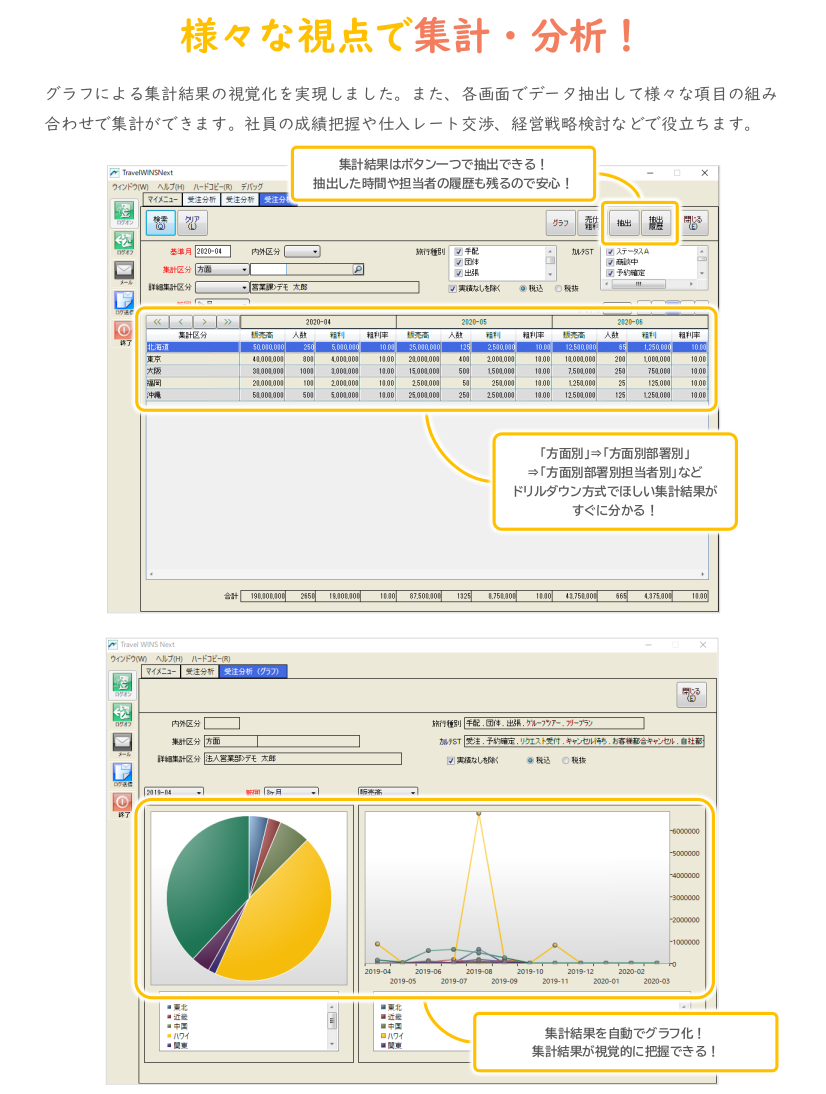Open ハードコピー(R) menu in the upper window
Viewport: 826px width, 1094px height.
(213, 187)
